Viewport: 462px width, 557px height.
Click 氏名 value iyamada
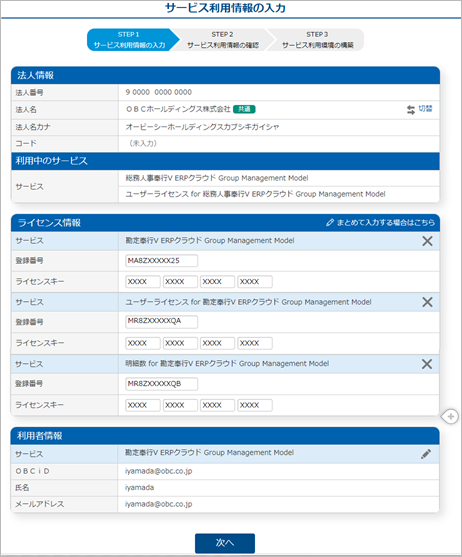pyautogui.click(x=139, y=487)
